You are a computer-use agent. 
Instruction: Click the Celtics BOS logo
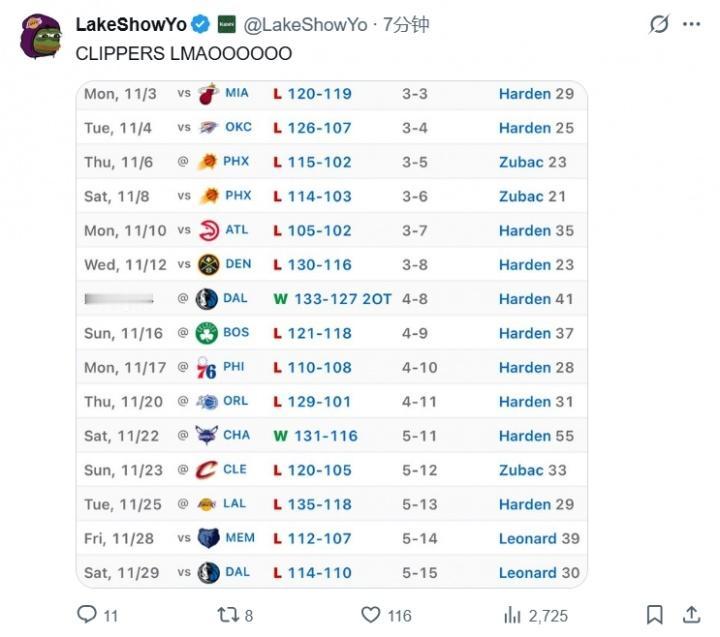click(207, 333)
